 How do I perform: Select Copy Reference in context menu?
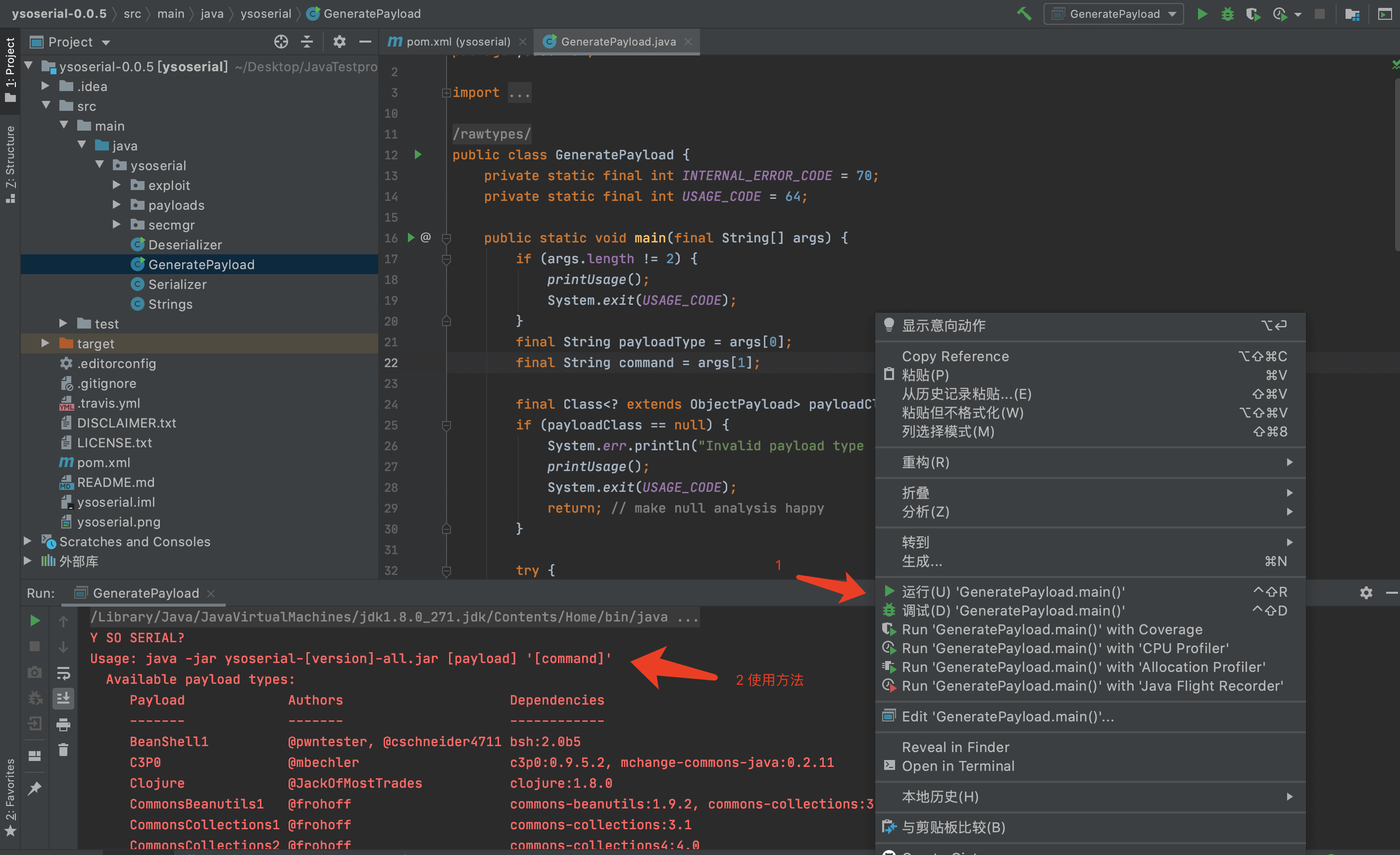pyautogui.click(x=1090, y=356)
